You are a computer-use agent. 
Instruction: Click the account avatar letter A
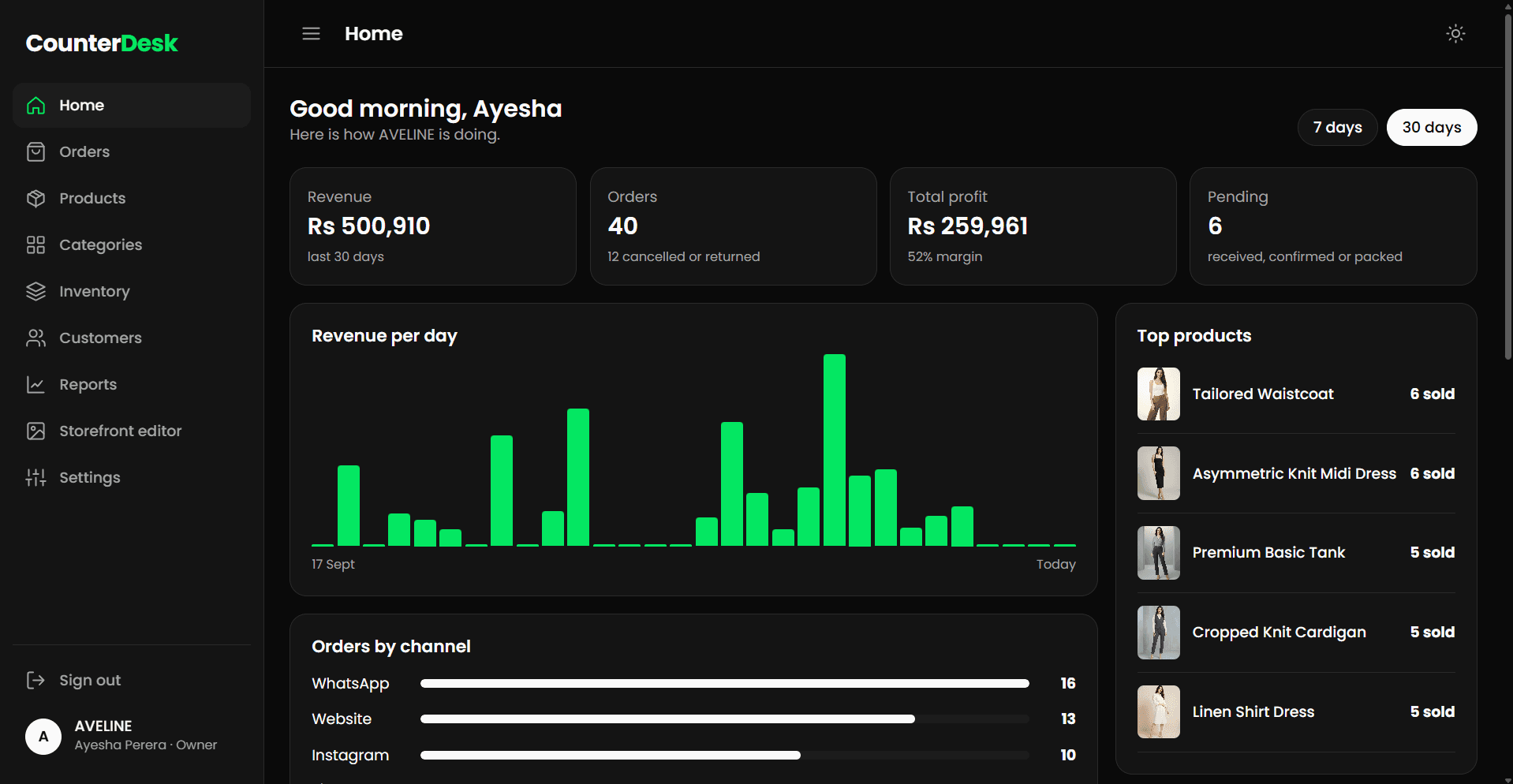(43, 737)
